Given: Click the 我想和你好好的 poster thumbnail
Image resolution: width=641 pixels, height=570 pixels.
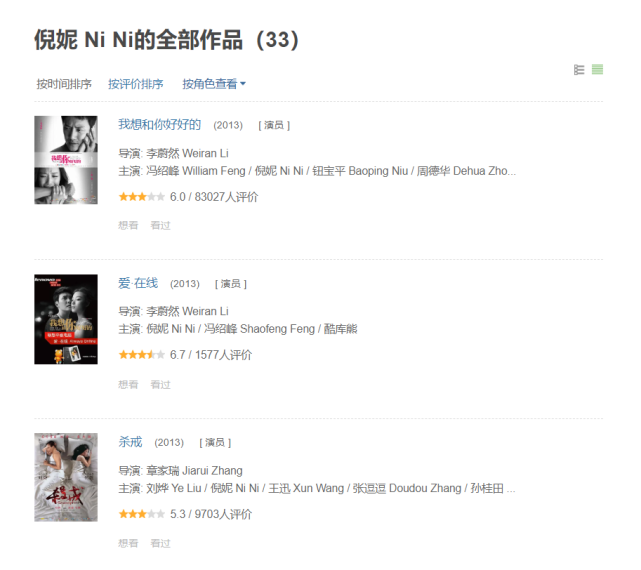Looking at the screenshot, I should pos(66,160).
